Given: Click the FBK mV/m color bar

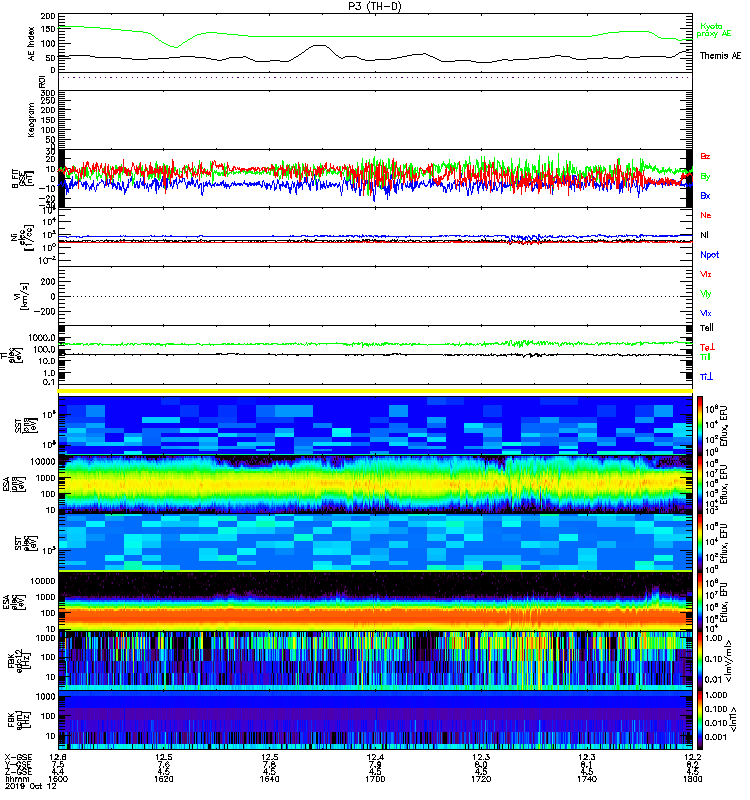Looking at the screenshot, I should [x=699, y=661].
